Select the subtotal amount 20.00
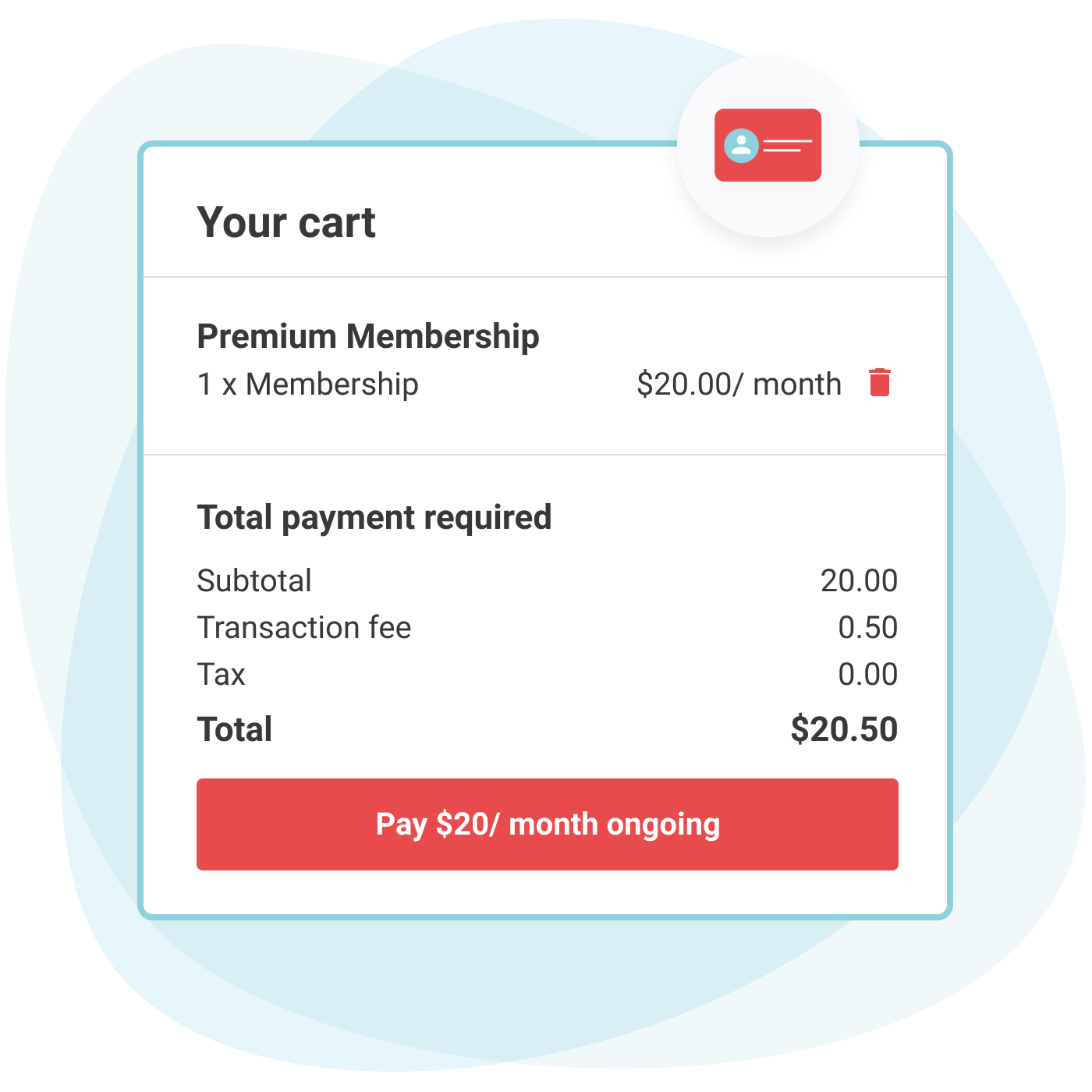The image size is (1092, 1092). click(859, 581)
